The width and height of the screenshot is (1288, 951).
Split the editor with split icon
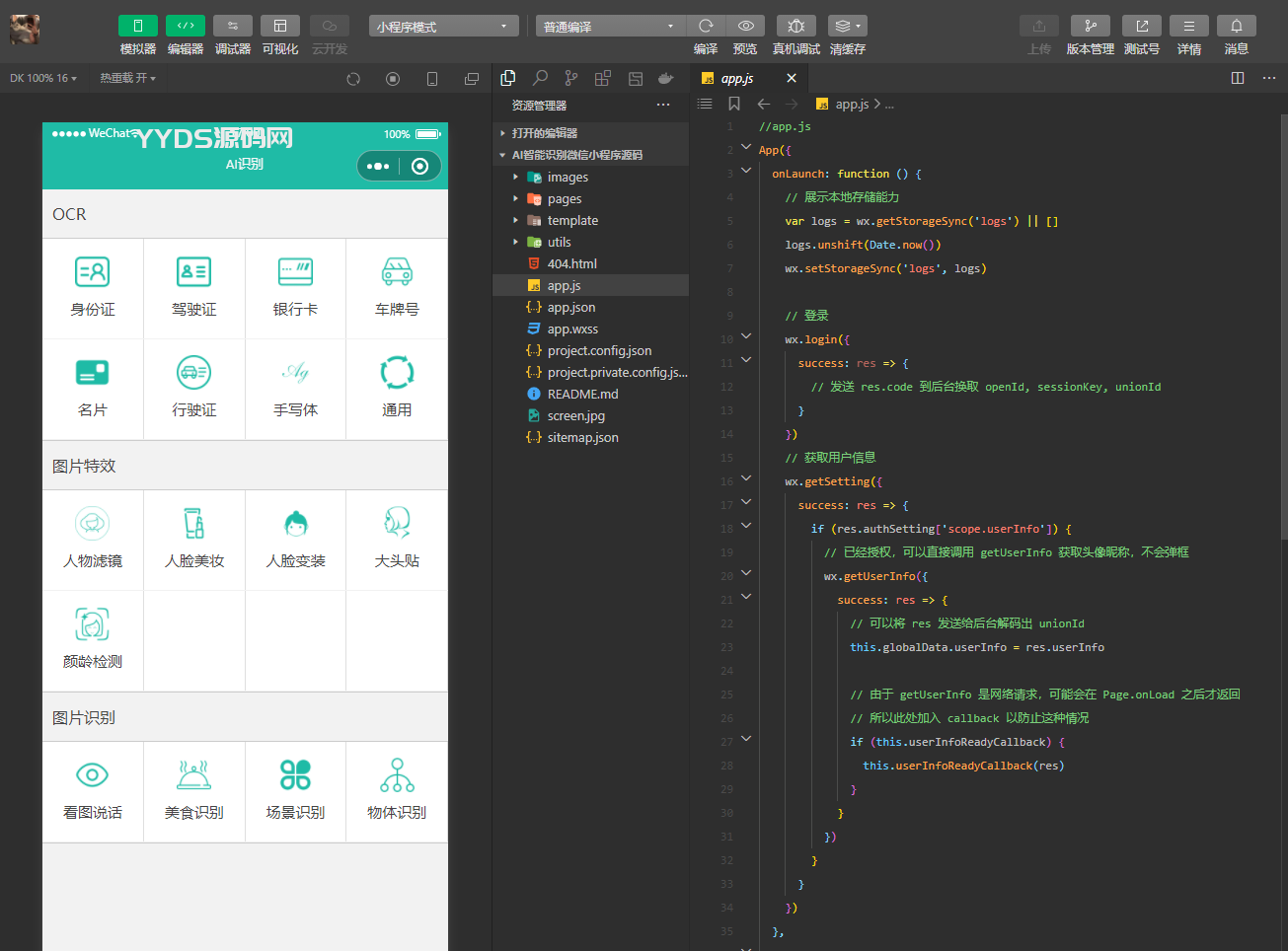point(1238,78)
